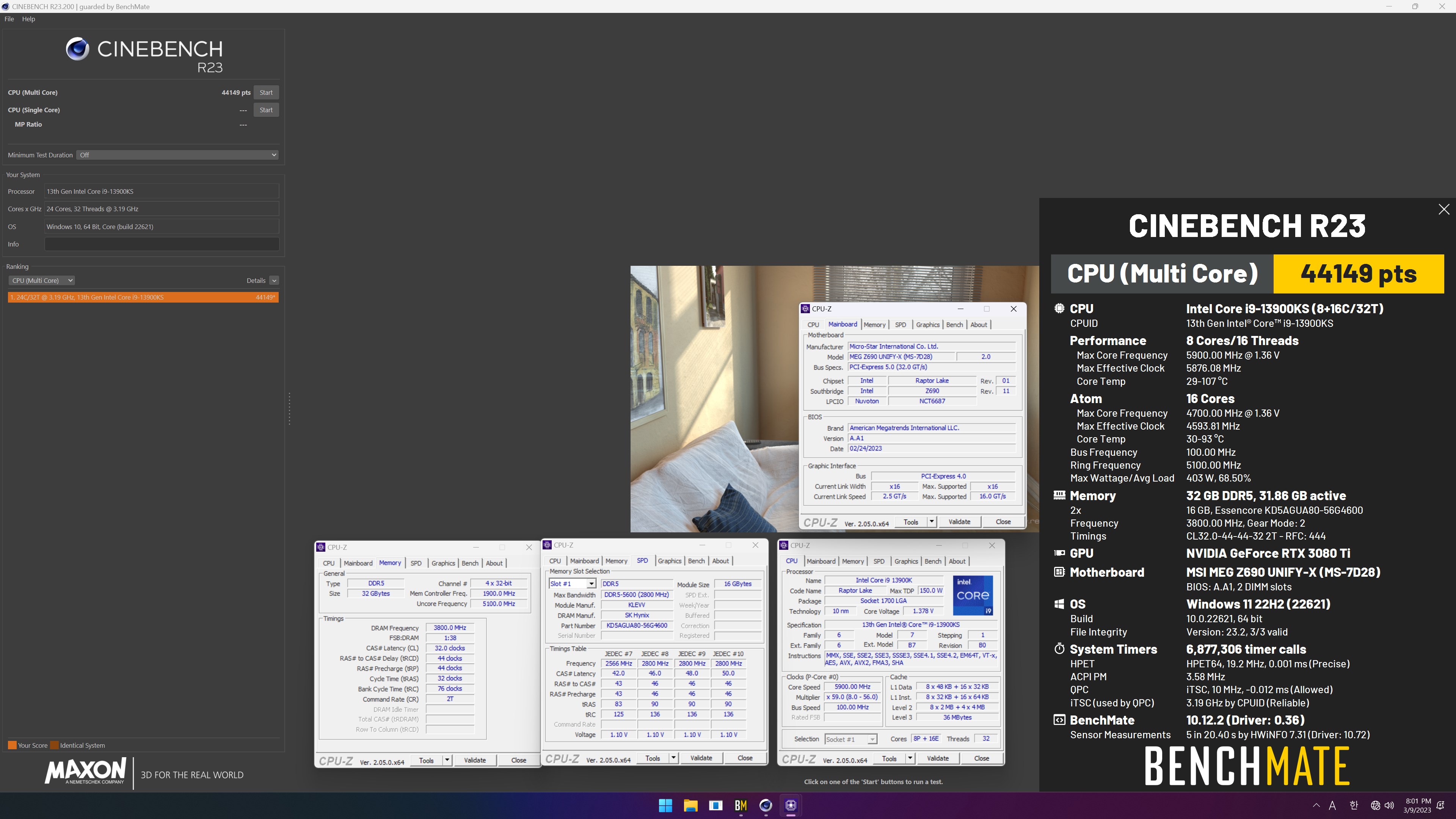This screenshot has height=819, width=1456.
Task: Open File Explorer from the taskbar
Action: click(x=691, y=805)
